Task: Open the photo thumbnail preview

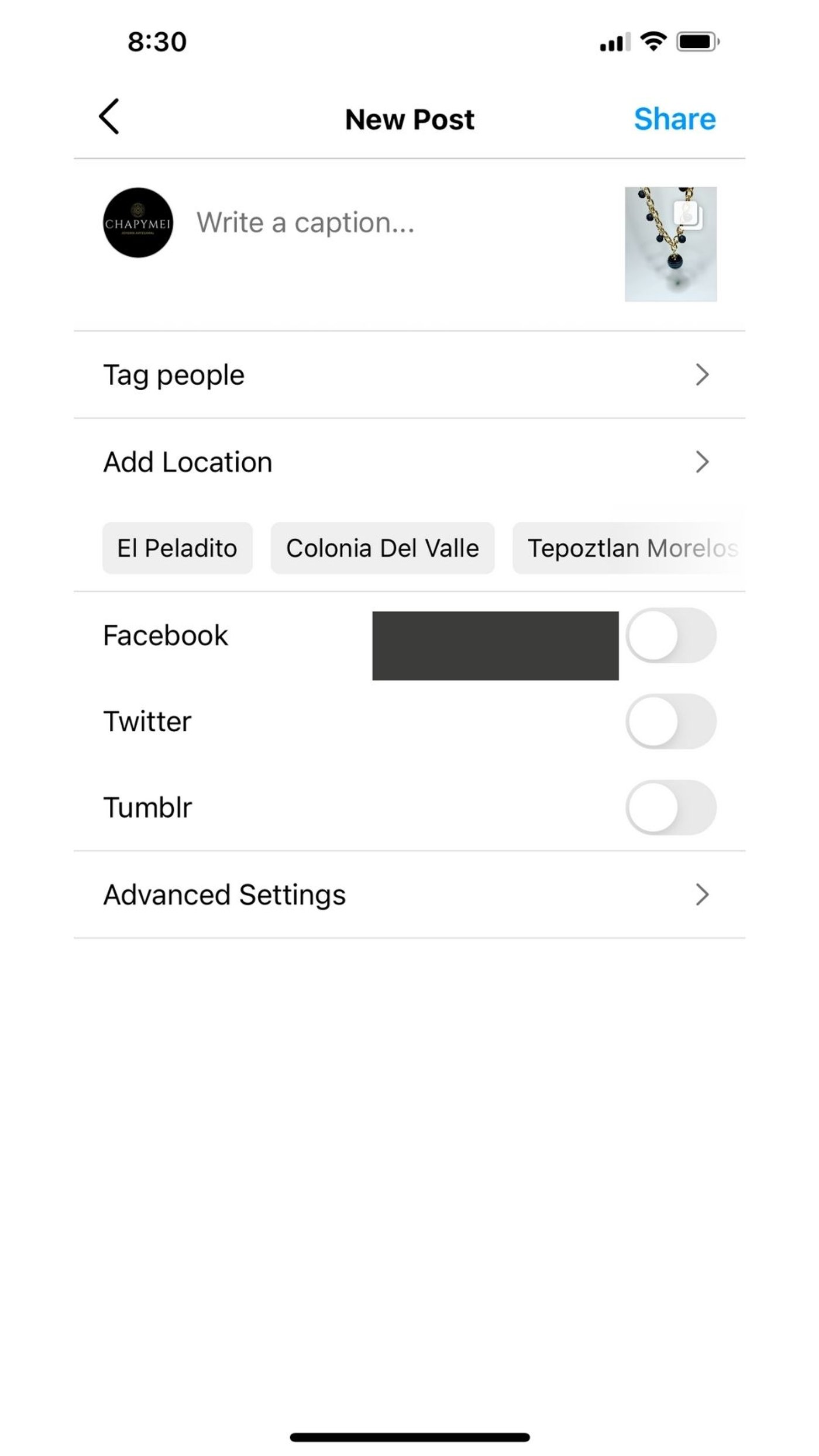Action: click(670, 243)
